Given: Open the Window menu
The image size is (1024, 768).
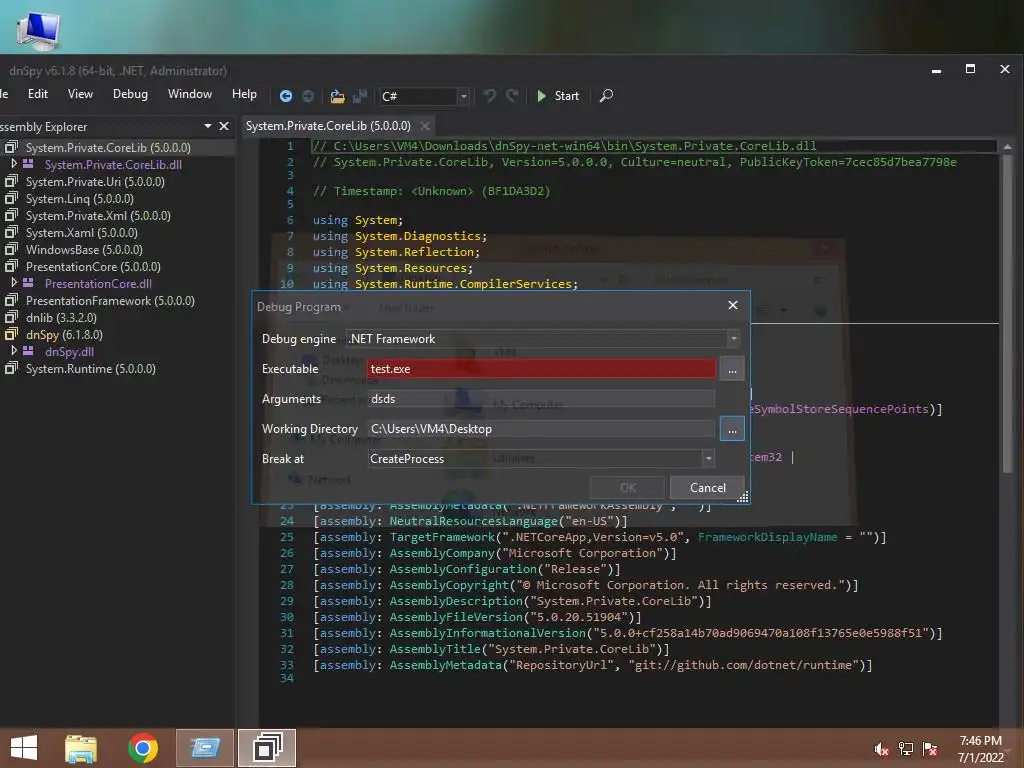Looking at the screenshot, I should [189, 94].
